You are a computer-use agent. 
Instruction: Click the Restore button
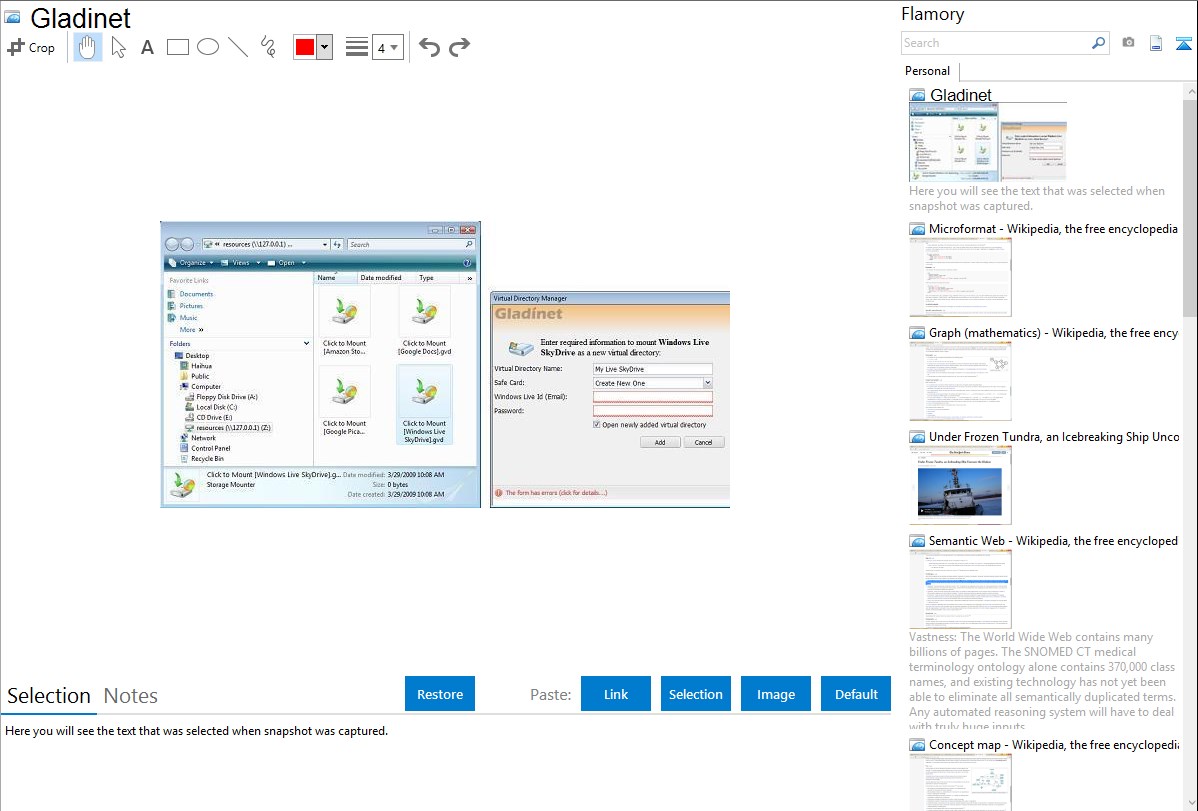pos(440,694)
